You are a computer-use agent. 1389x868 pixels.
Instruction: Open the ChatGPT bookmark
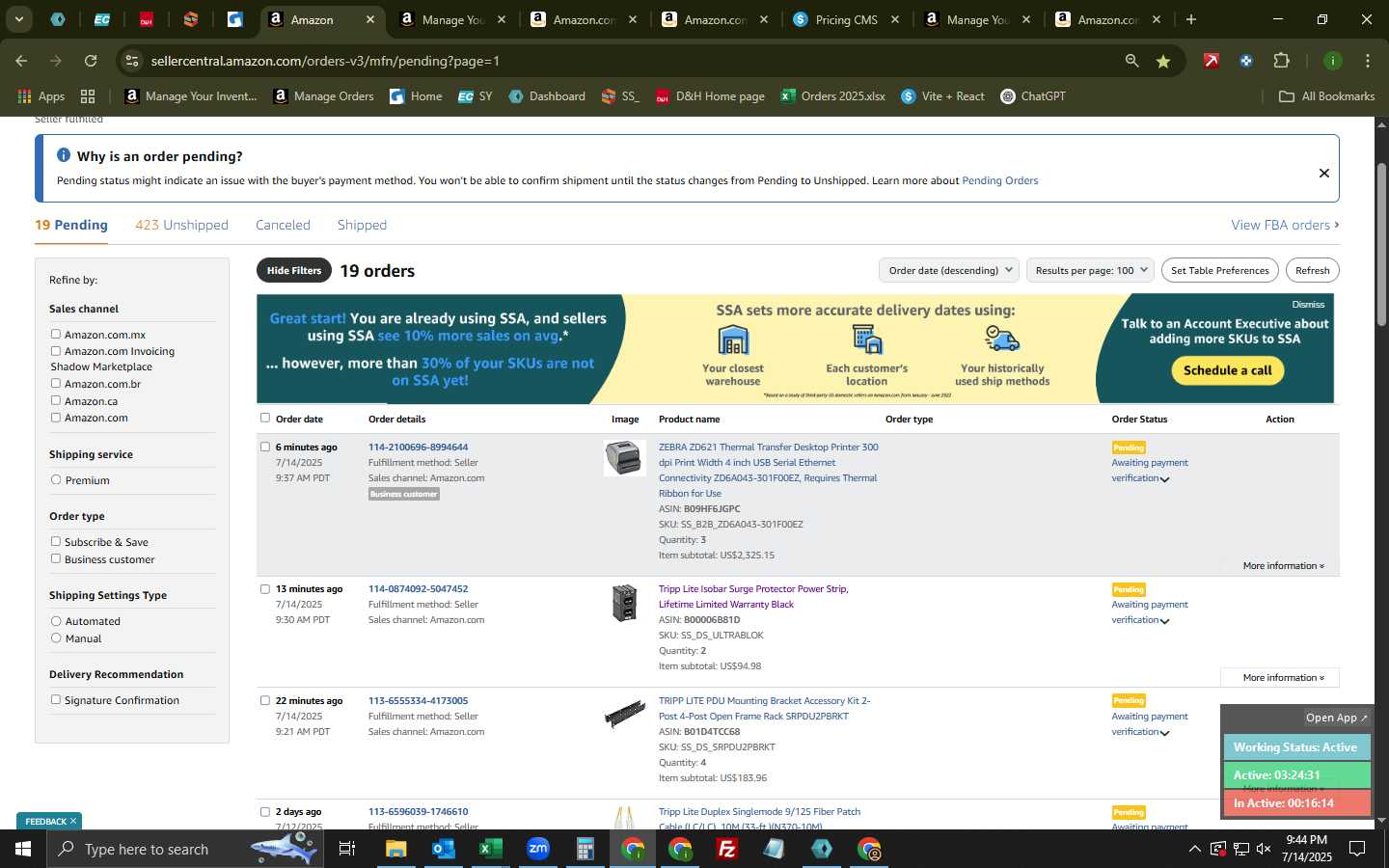click(1033, 96)
